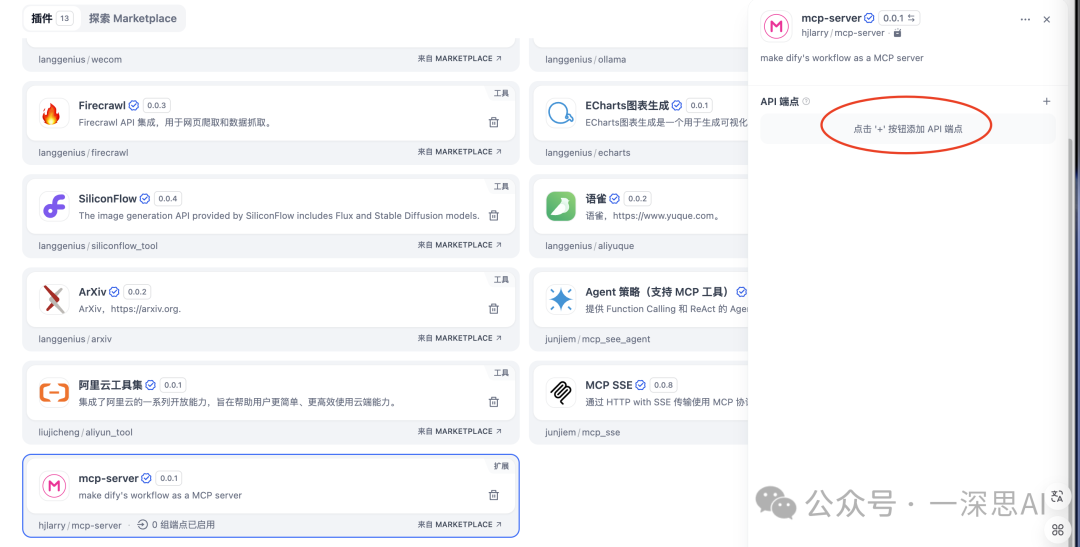The height and width of the screenshot is (547, 1080).
Task: Click the SiliconFlow purple logo icon
Action: (x=54, y=206)
